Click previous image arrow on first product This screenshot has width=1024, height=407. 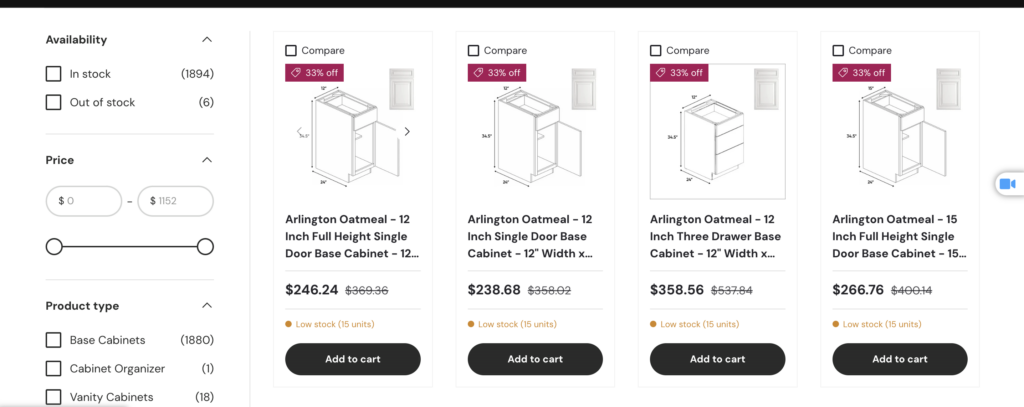[298, 131]
